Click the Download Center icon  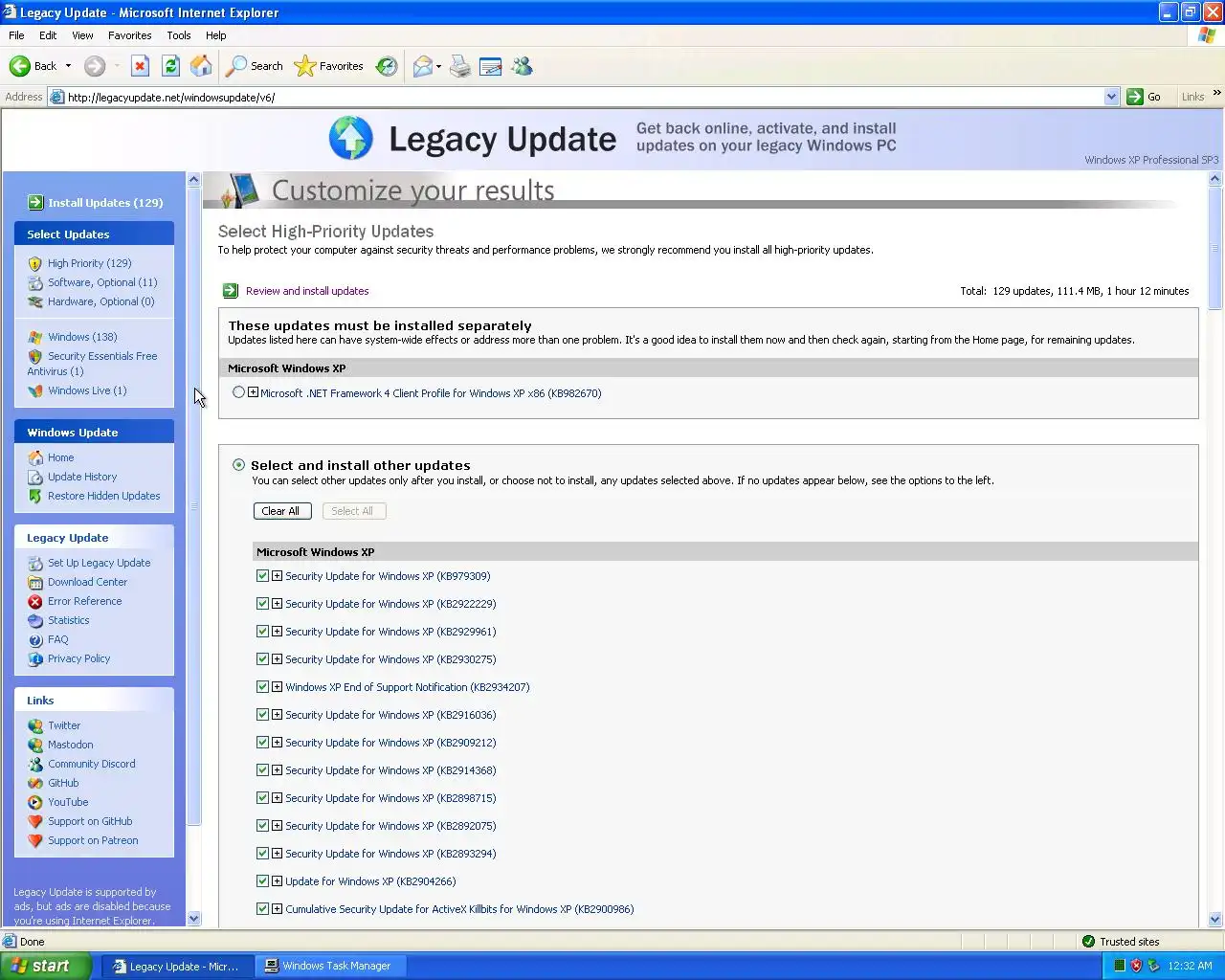[35, 582]
